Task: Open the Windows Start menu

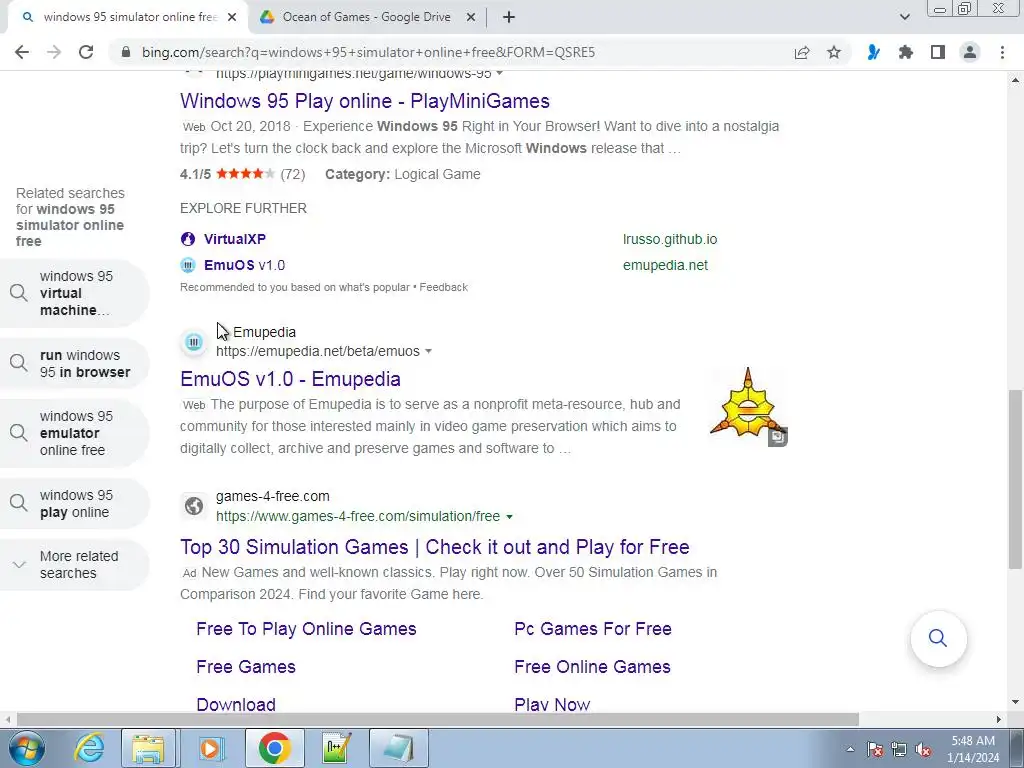Action: click(x=27, y=748)
